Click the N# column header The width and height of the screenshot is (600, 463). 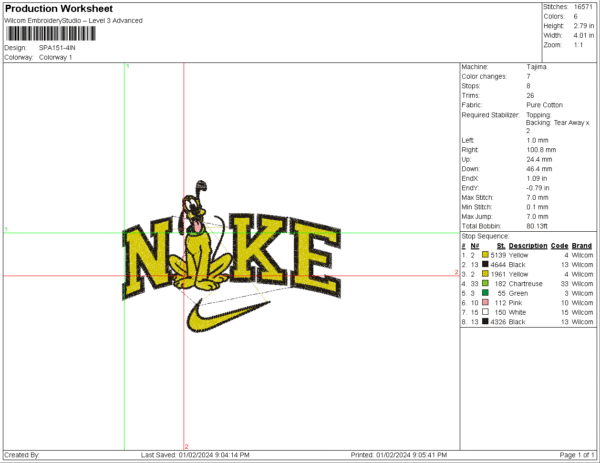click(x=475, y=246)
